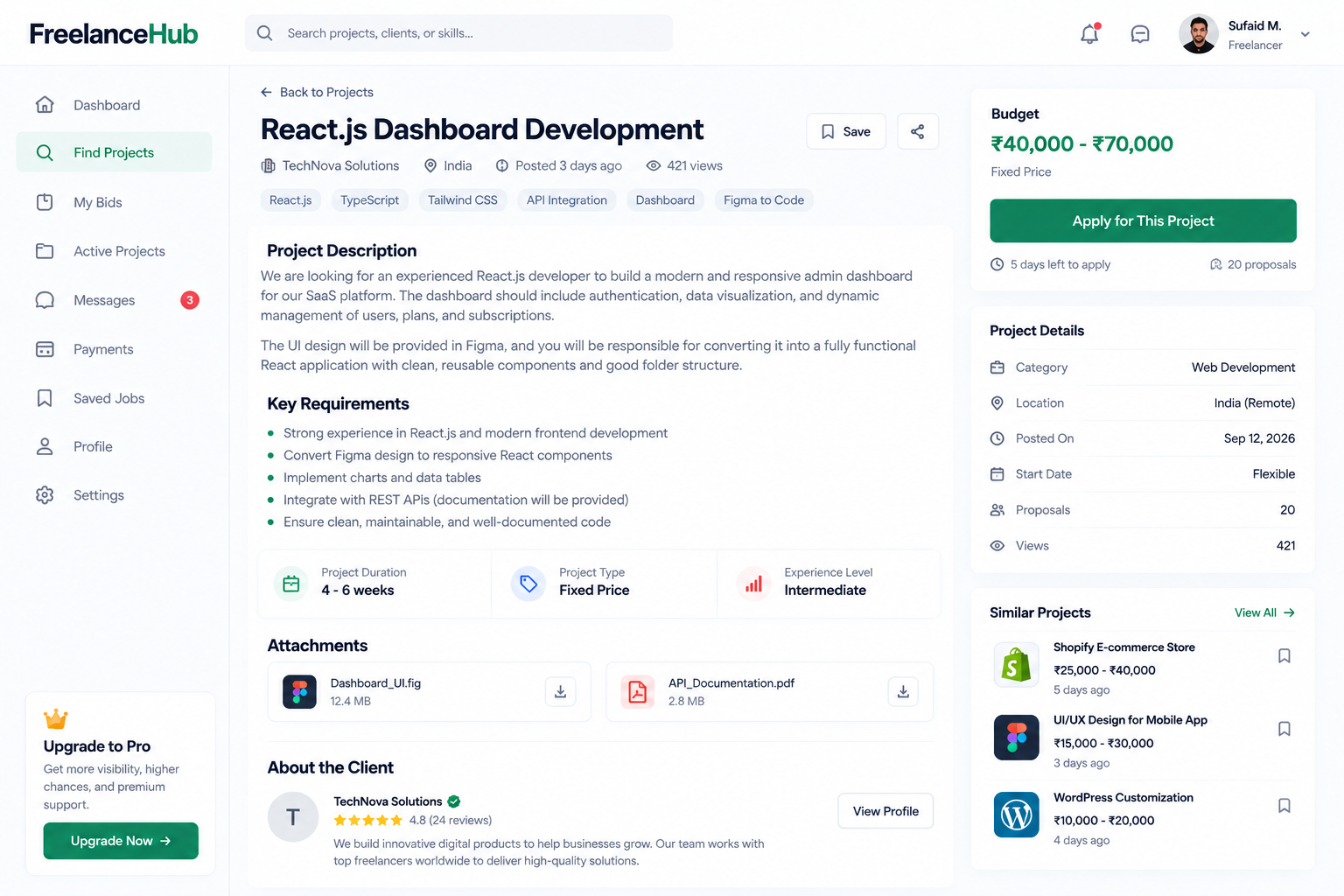Click the TypeScript skill tag

(369, 200)
